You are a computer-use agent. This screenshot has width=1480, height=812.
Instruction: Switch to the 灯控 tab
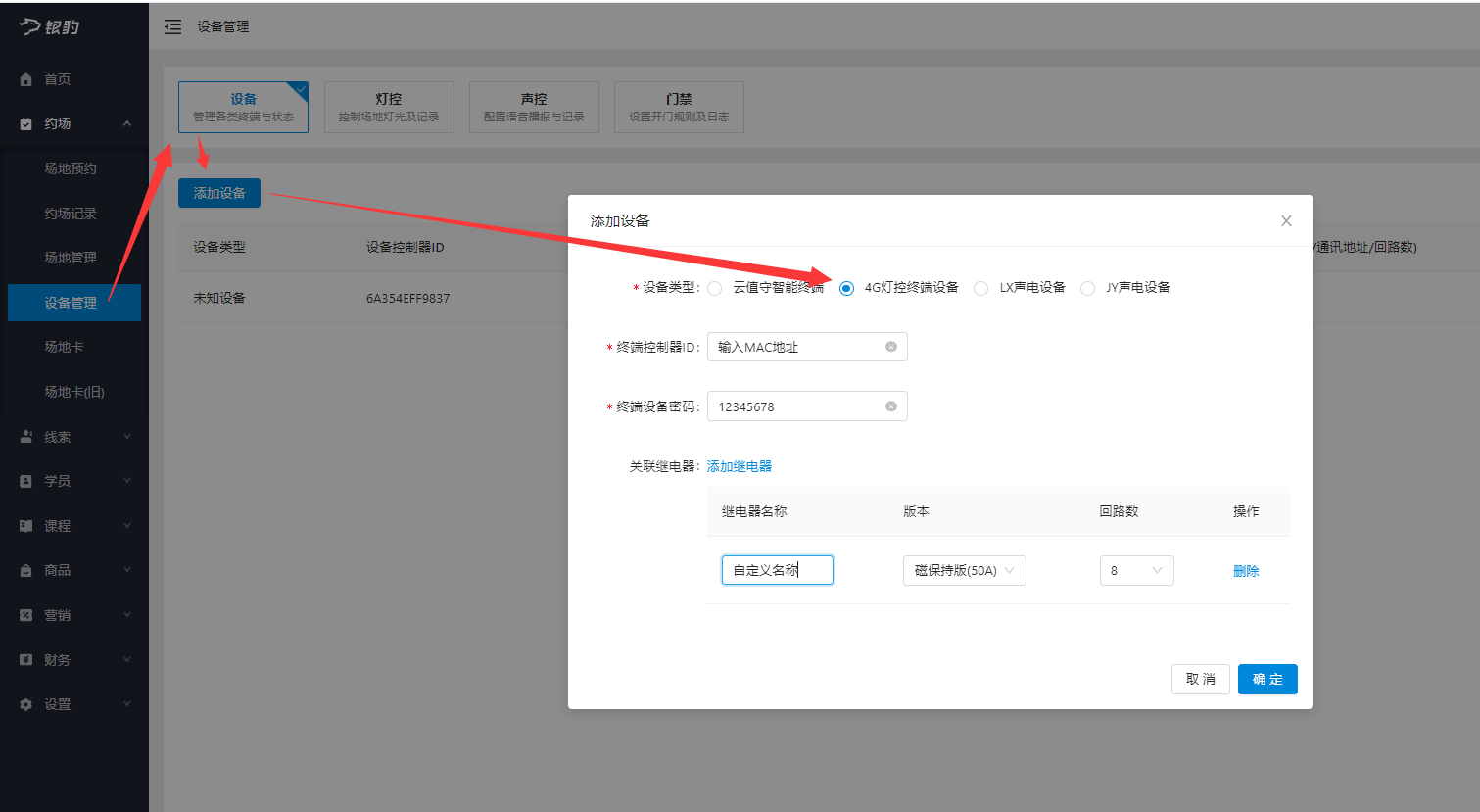pos(389,106)
